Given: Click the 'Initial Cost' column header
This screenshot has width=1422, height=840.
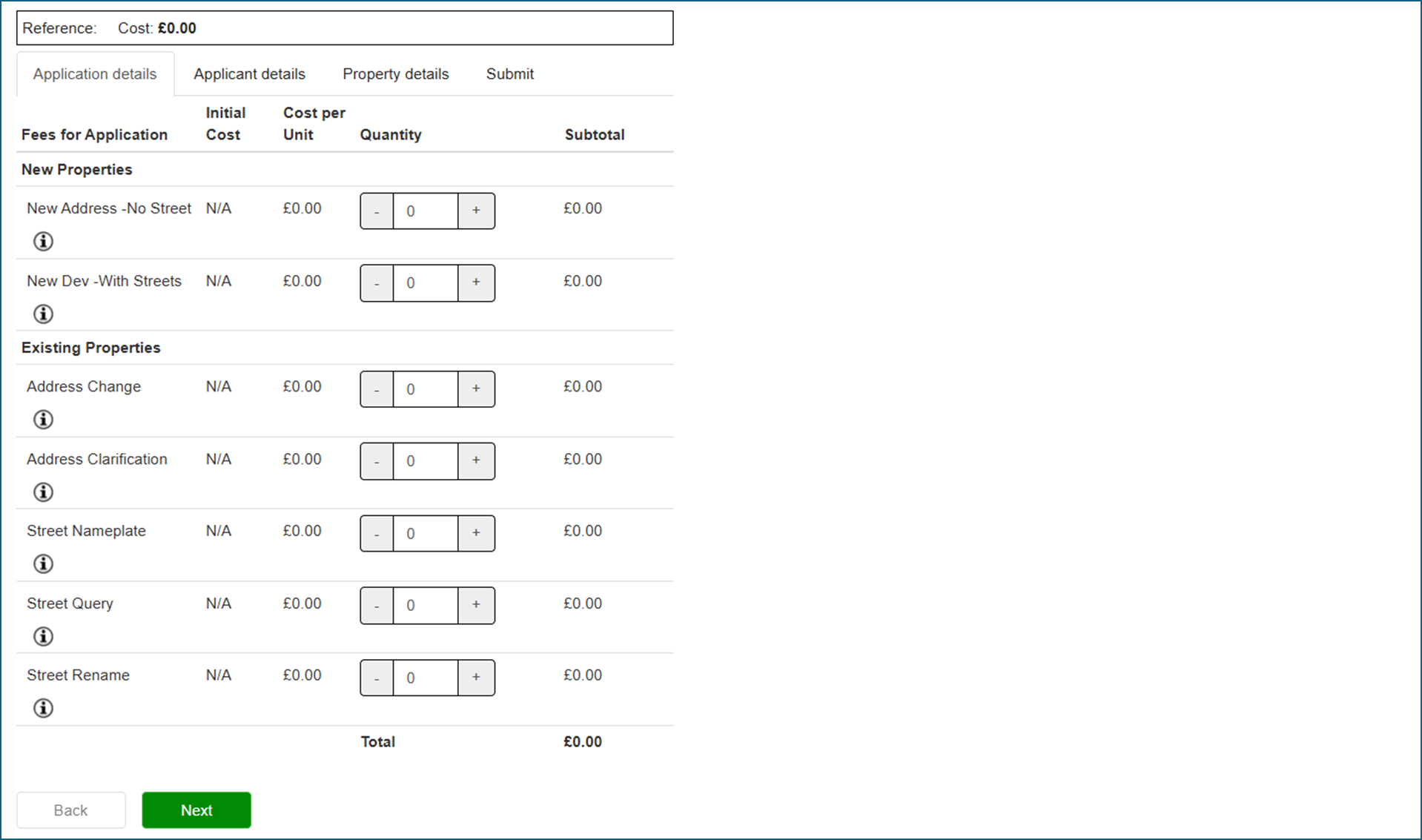Looking at the screenshot, I should click(x=225, y=124).
